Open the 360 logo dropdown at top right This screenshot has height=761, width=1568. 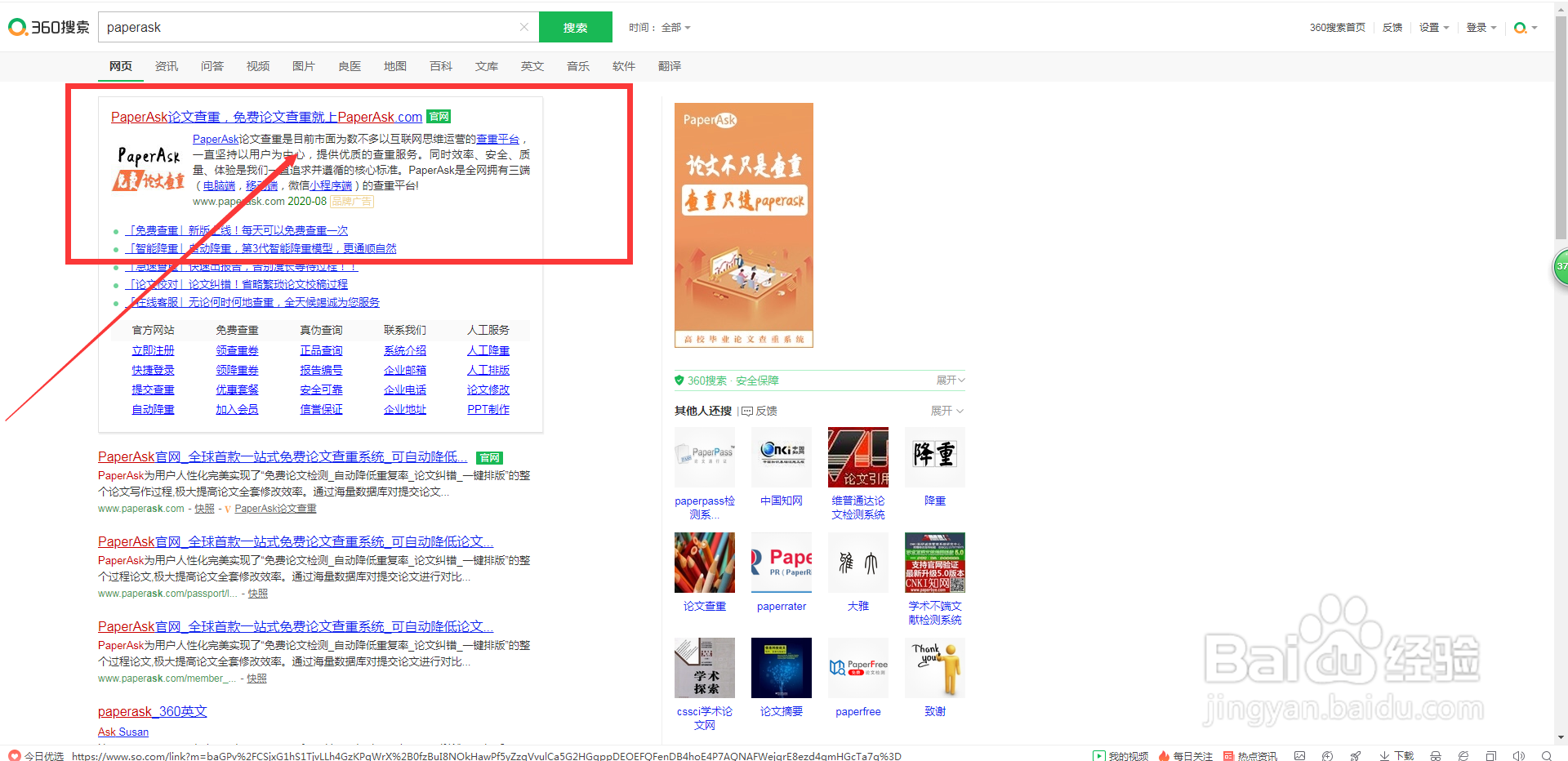(1526, 28)
